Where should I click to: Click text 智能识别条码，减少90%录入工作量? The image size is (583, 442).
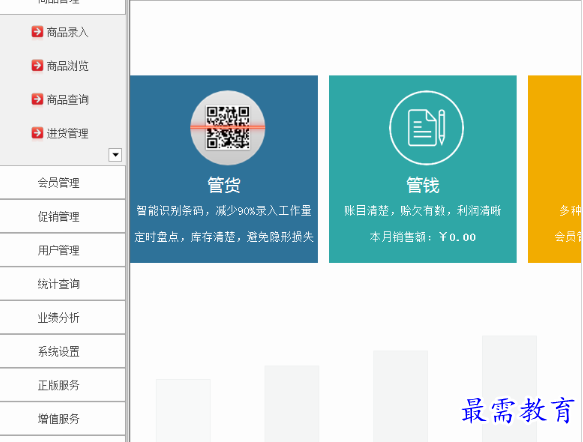tap(224, 211)
